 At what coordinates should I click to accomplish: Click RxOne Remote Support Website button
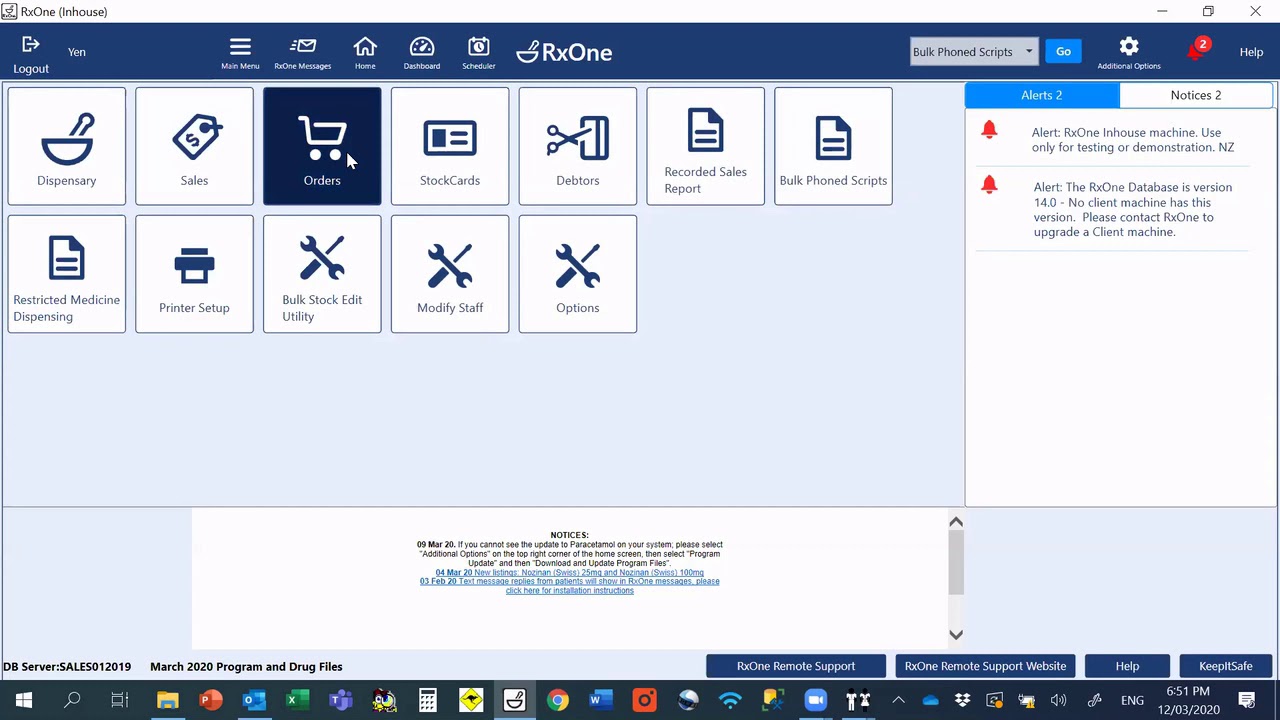coord(985,666)
